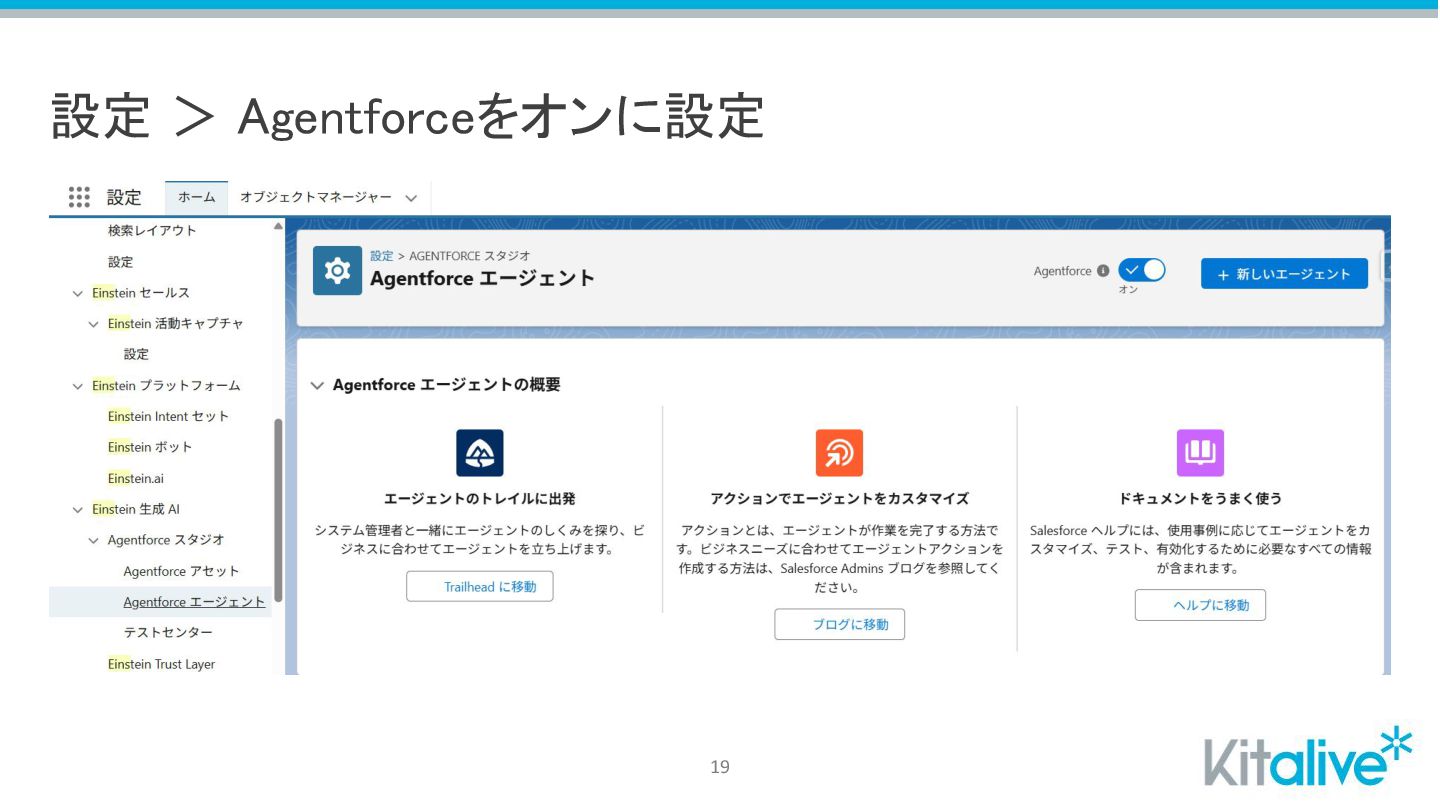Open the オブジェクトマネージャー tab dropdown arrow
The height and width of the screenshot is (810, 1440).
(x=411, y=198)
